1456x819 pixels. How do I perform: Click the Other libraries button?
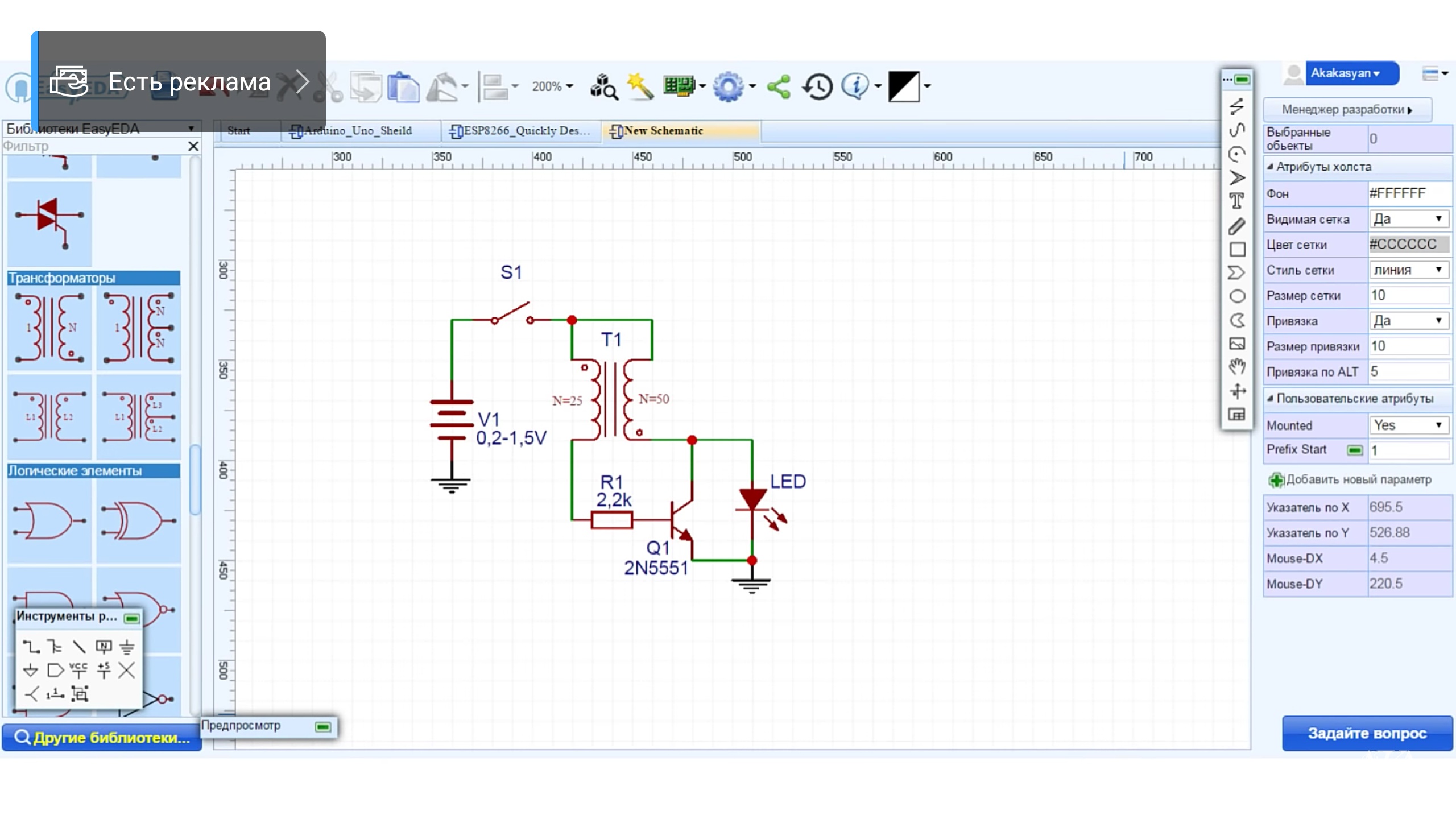point(102,737)
